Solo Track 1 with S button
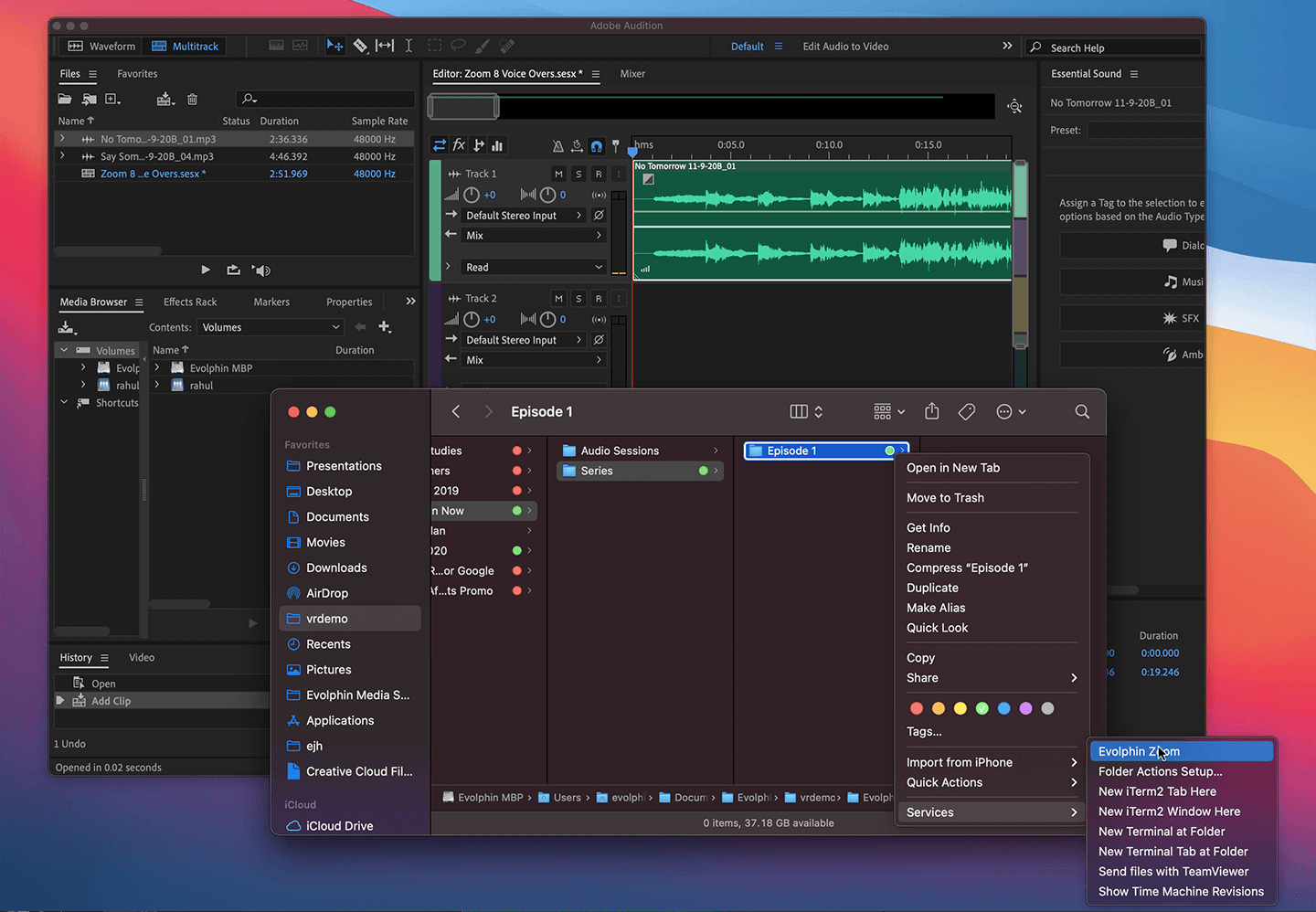This screenshot has width=1316, height=912. [578, 174]
